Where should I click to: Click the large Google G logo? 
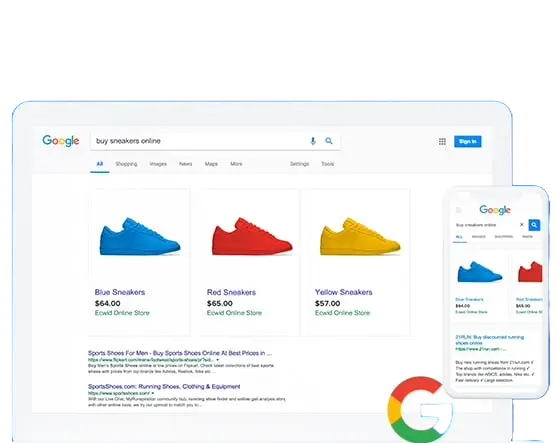click(420, 409)
